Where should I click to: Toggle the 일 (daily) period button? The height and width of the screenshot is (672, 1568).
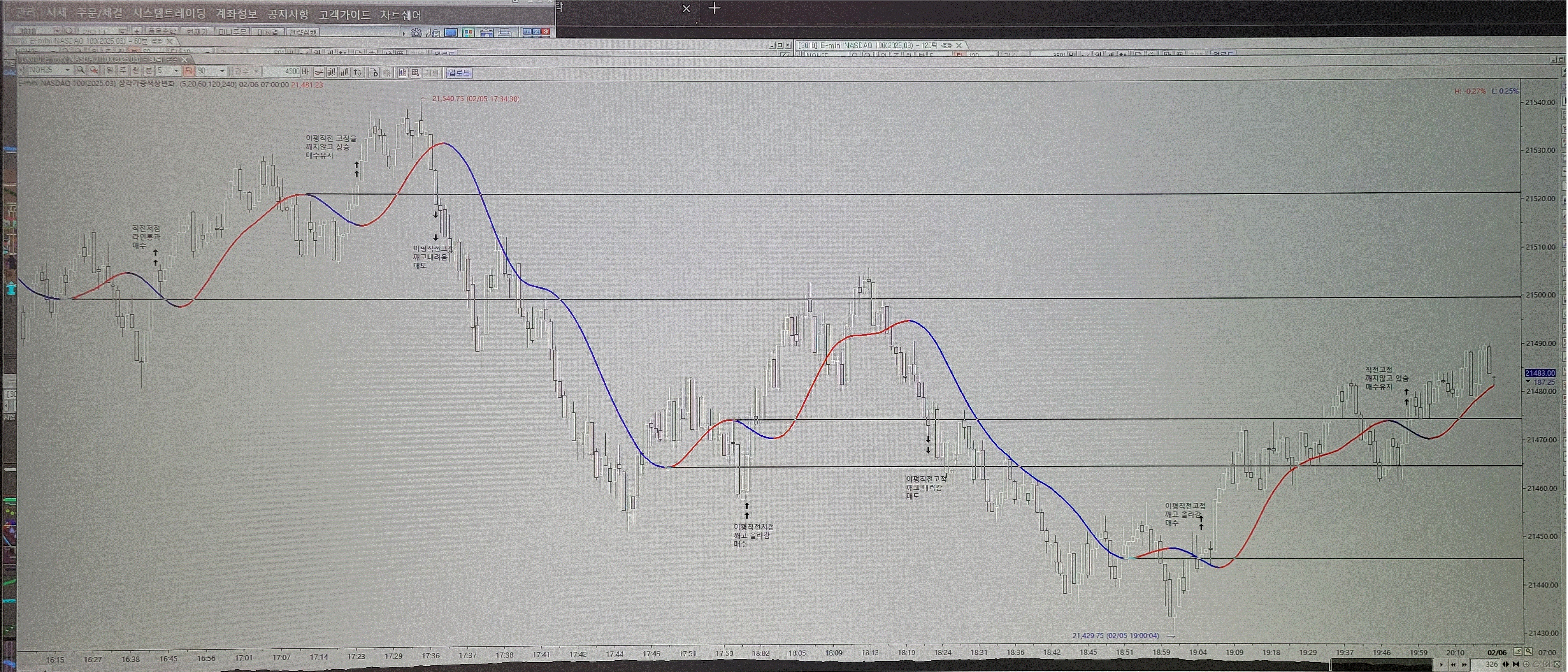click(110, 70)
